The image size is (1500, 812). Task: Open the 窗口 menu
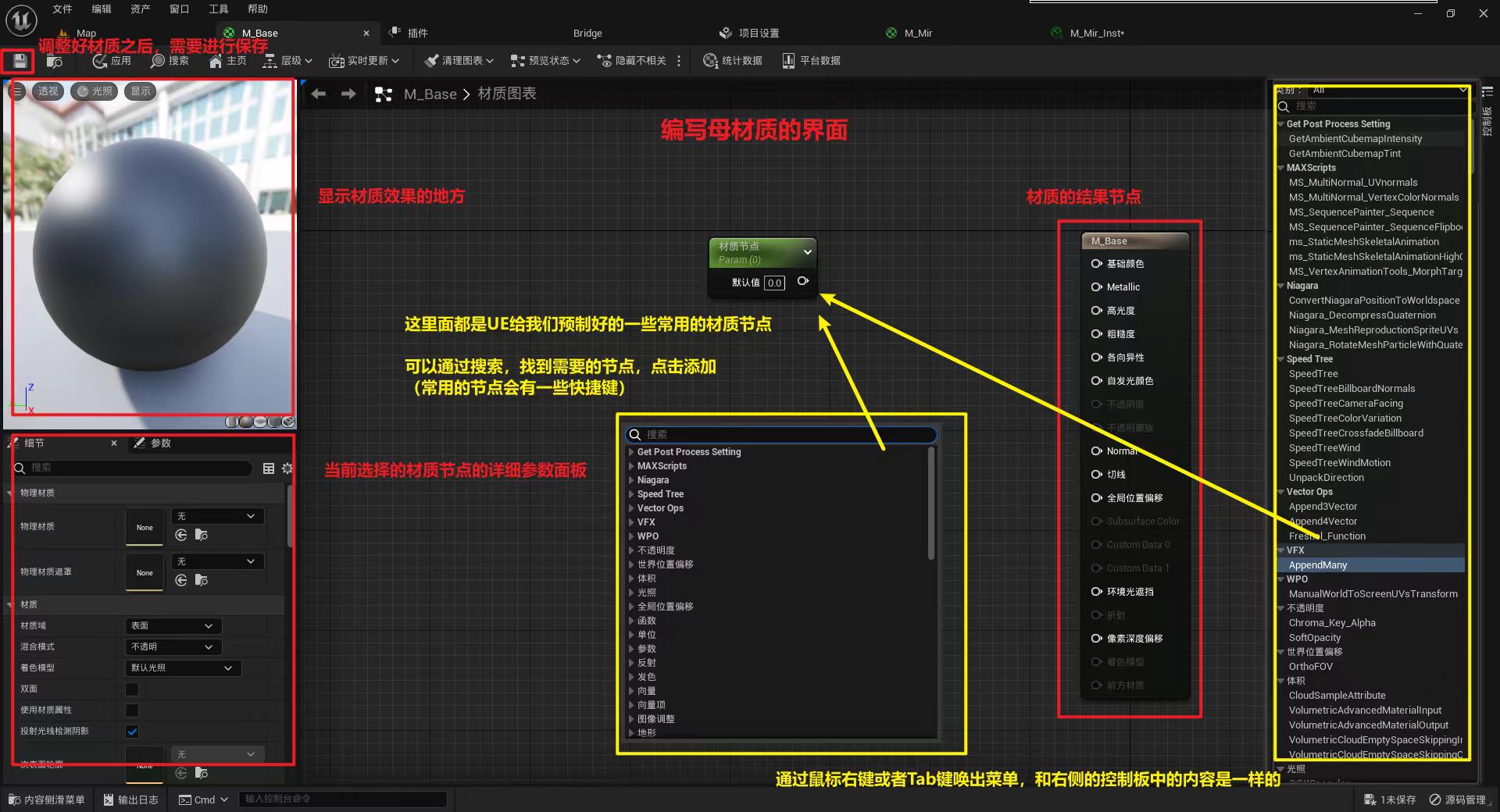click(179, 9)
